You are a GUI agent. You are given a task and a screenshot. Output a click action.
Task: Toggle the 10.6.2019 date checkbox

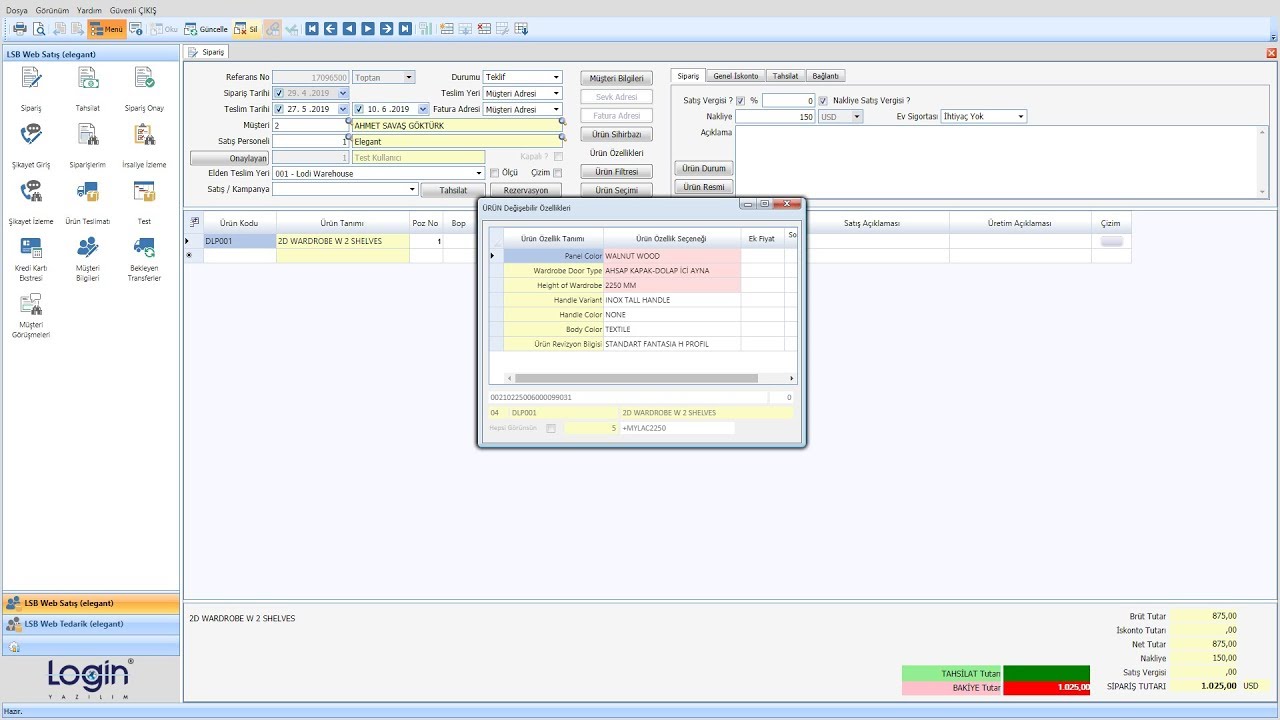[x=359, y=109]
